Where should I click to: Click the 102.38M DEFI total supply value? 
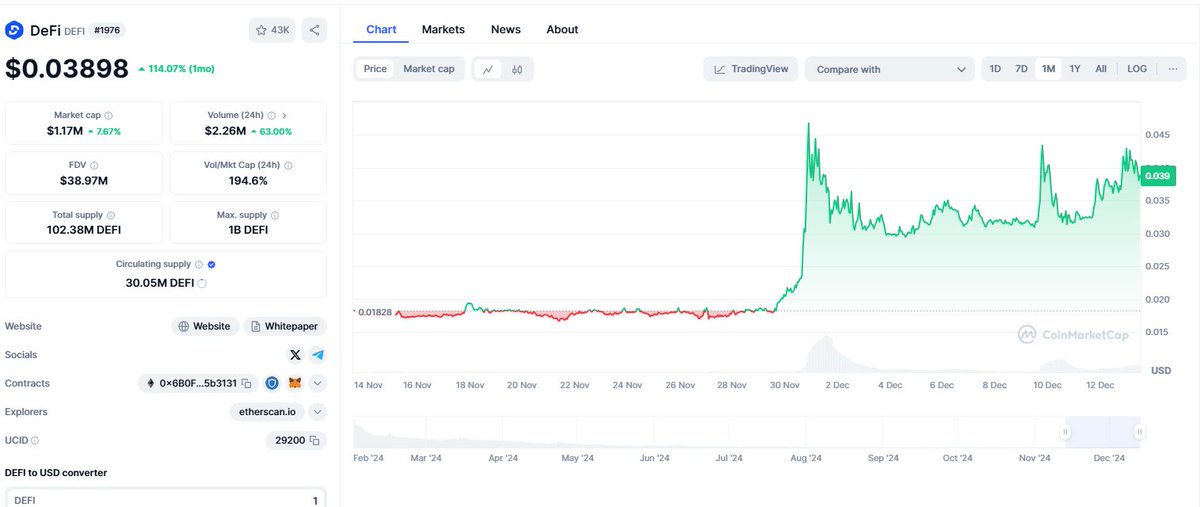point(84,230)
